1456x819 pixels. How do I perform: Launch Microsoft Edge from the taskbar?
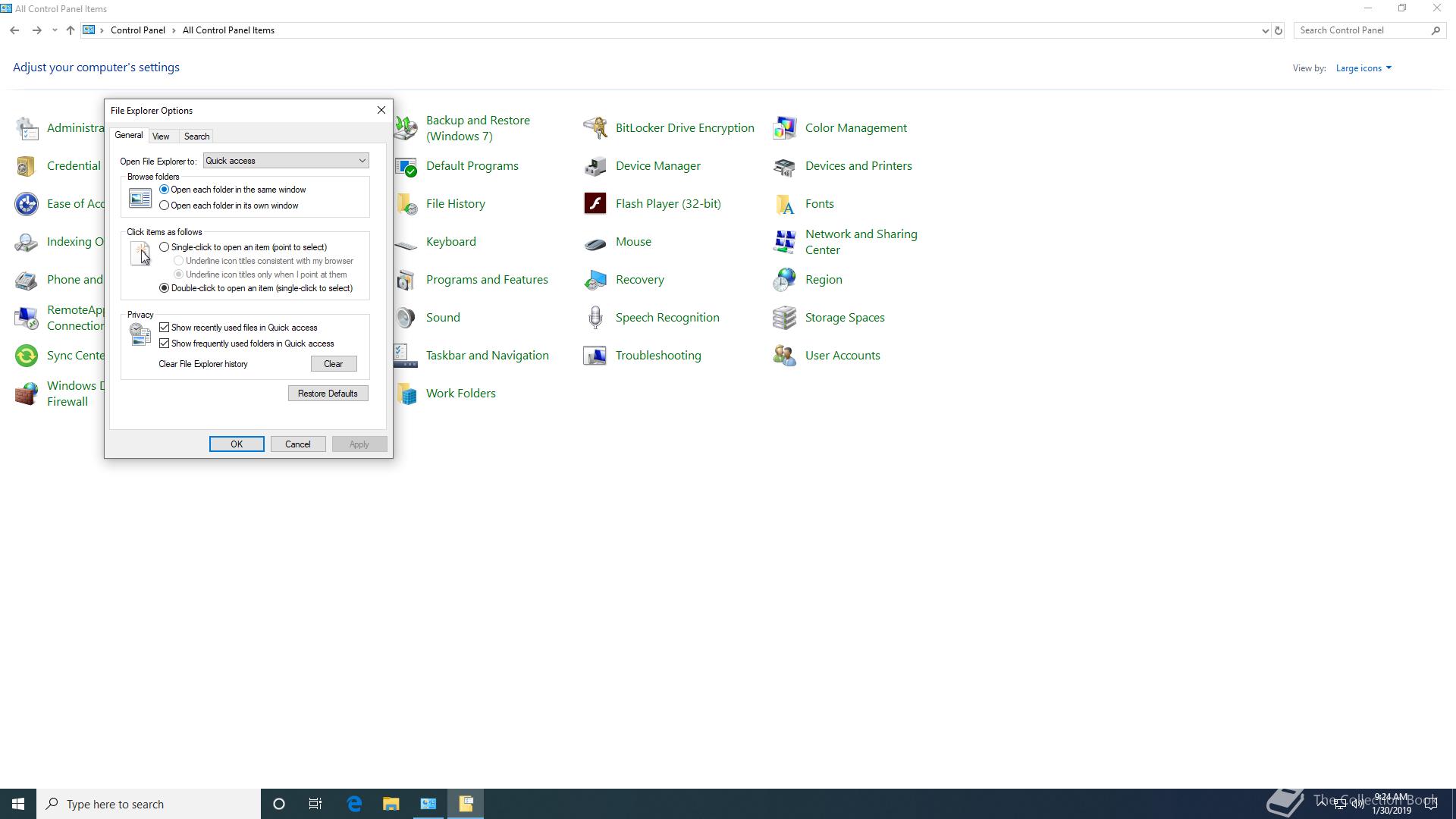click(x=354, y=804)
